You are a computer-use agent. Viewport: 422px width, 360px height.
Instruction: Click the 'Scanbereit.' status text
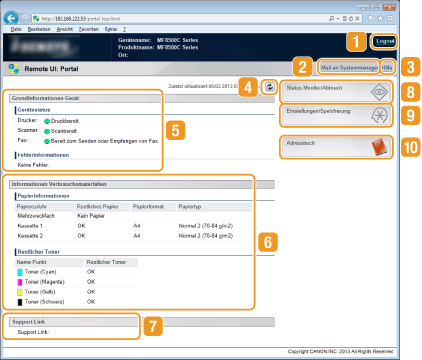[64, 131]
